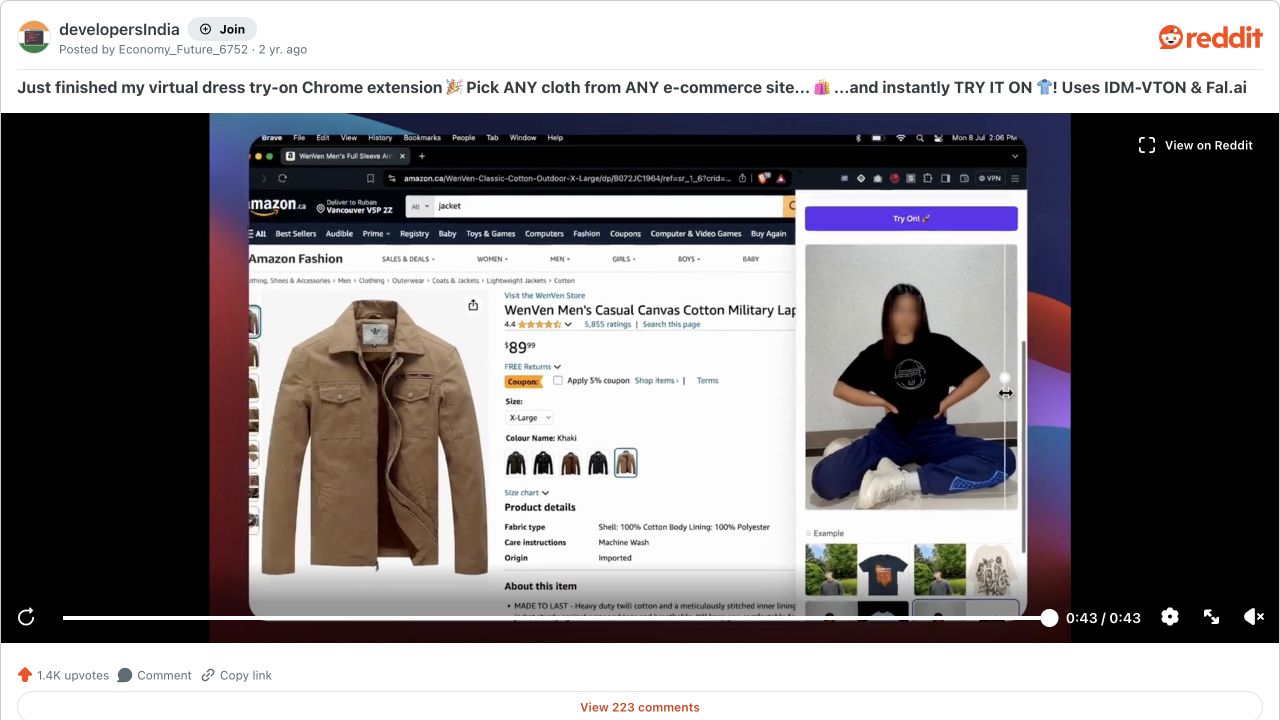Open the developersIndia community avatar
The height and width of the screenshot is (720, 1280).
click(34, 37)
